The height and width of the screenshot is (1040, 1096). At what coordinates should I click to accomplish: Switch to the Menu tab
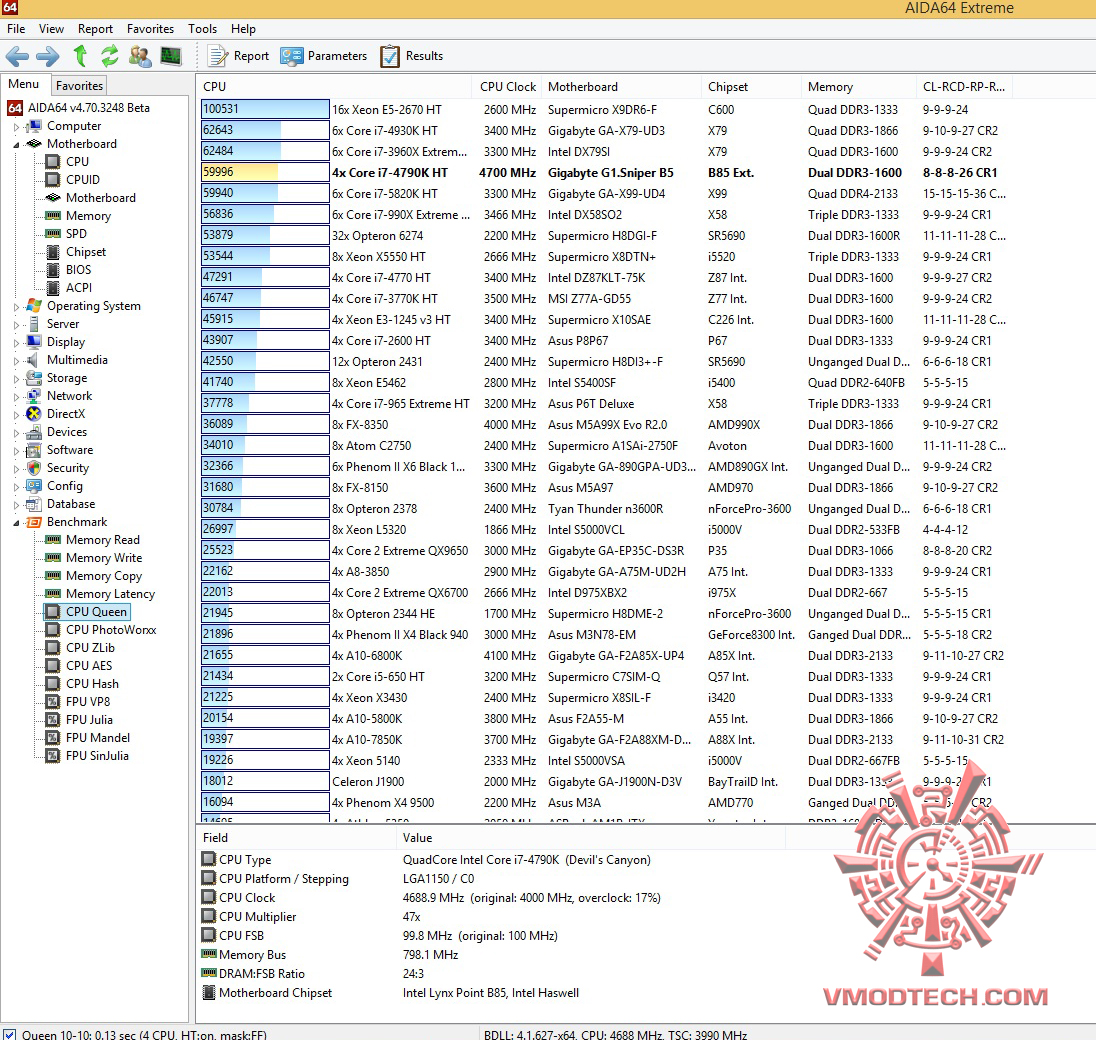[24, 84]
